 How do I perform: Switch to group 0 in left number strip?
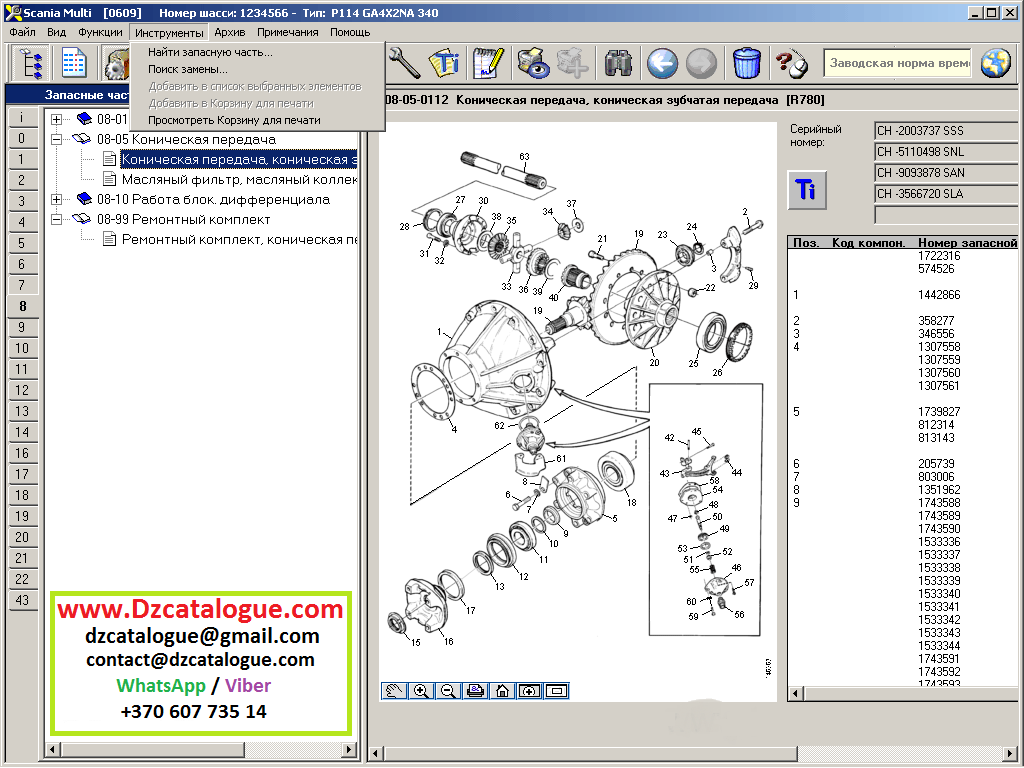click(x=22, y=138)
